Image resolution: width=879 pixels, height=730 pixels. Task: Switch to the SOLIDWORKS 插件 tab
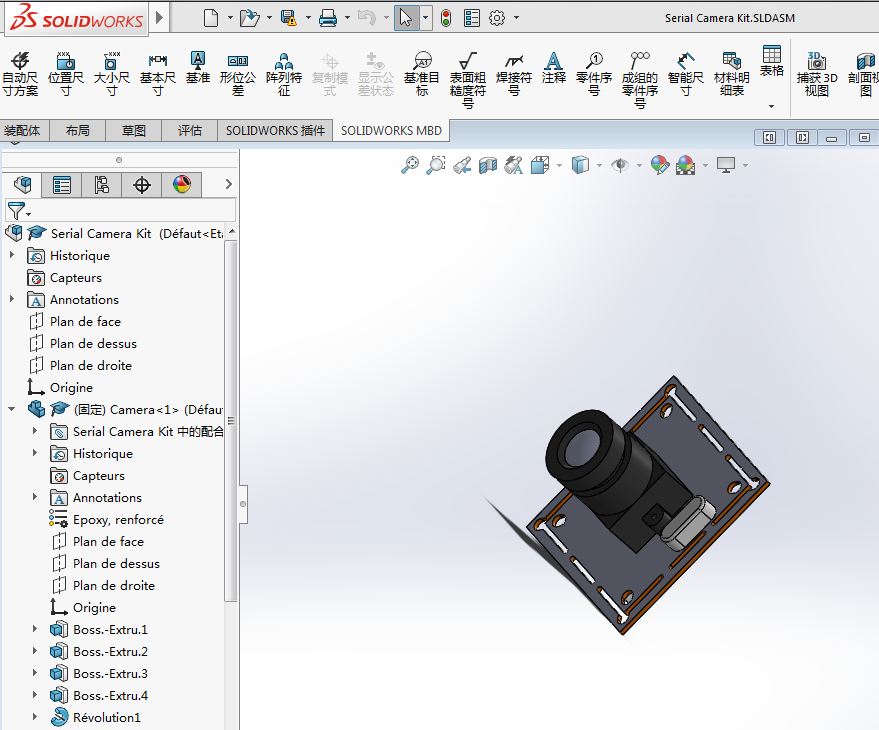pos(275,131)
